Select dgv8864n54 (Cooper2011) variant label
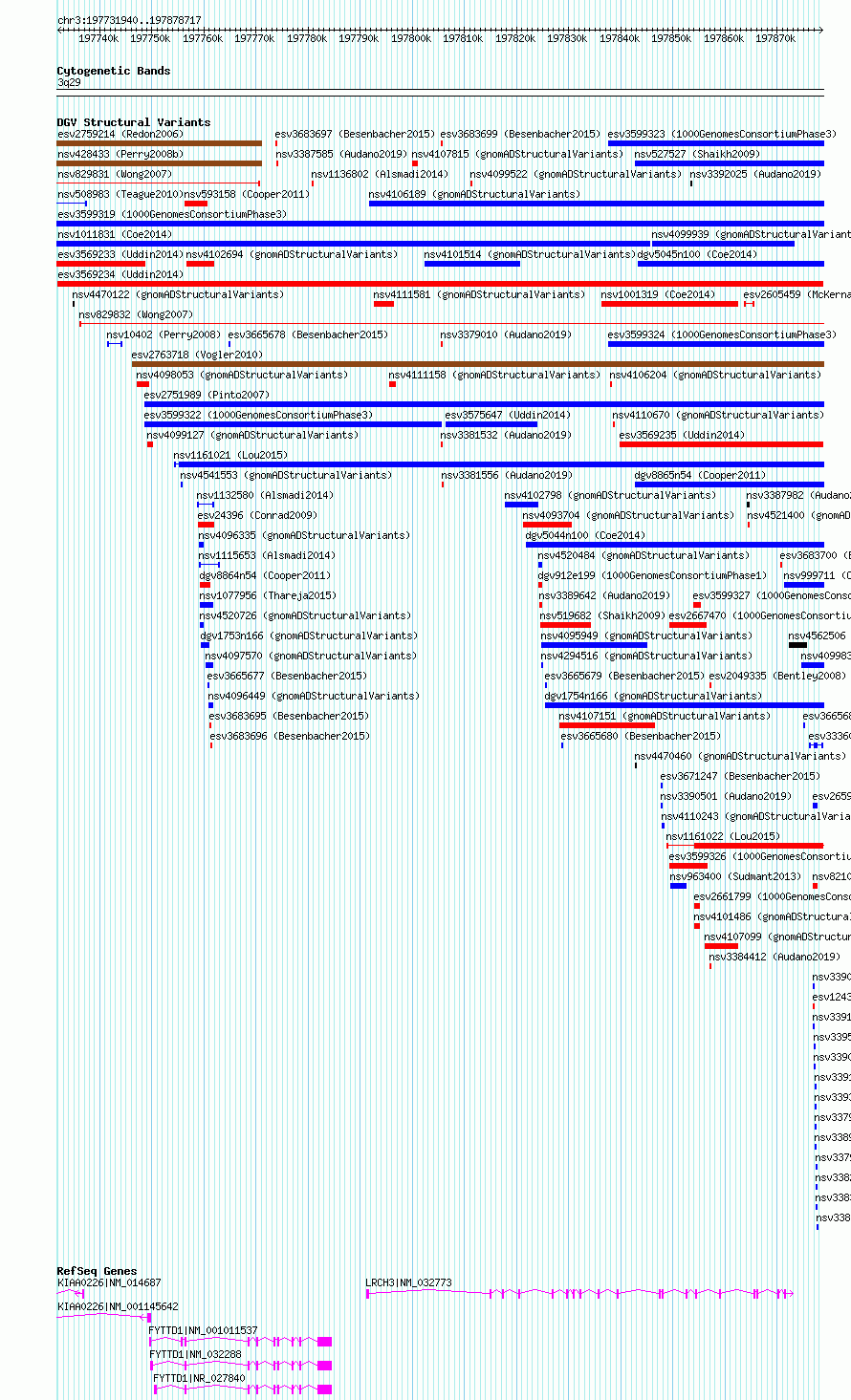The width and height of the screenshot is (851, 1400). (265, 575)
